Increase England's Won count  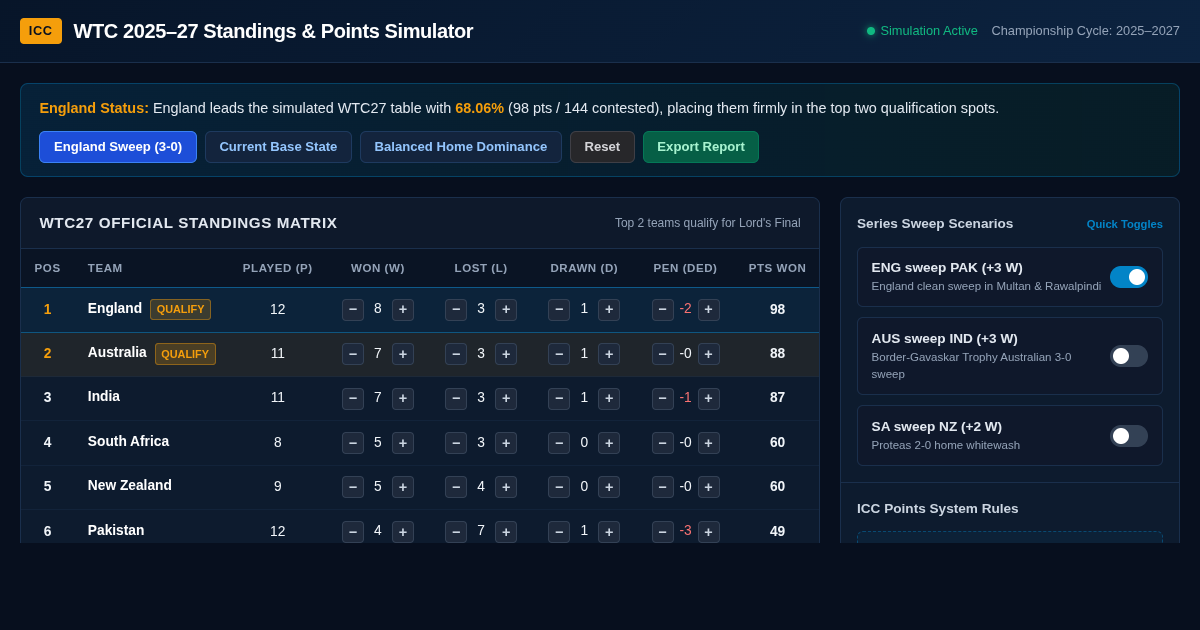[x=403, y=310]
